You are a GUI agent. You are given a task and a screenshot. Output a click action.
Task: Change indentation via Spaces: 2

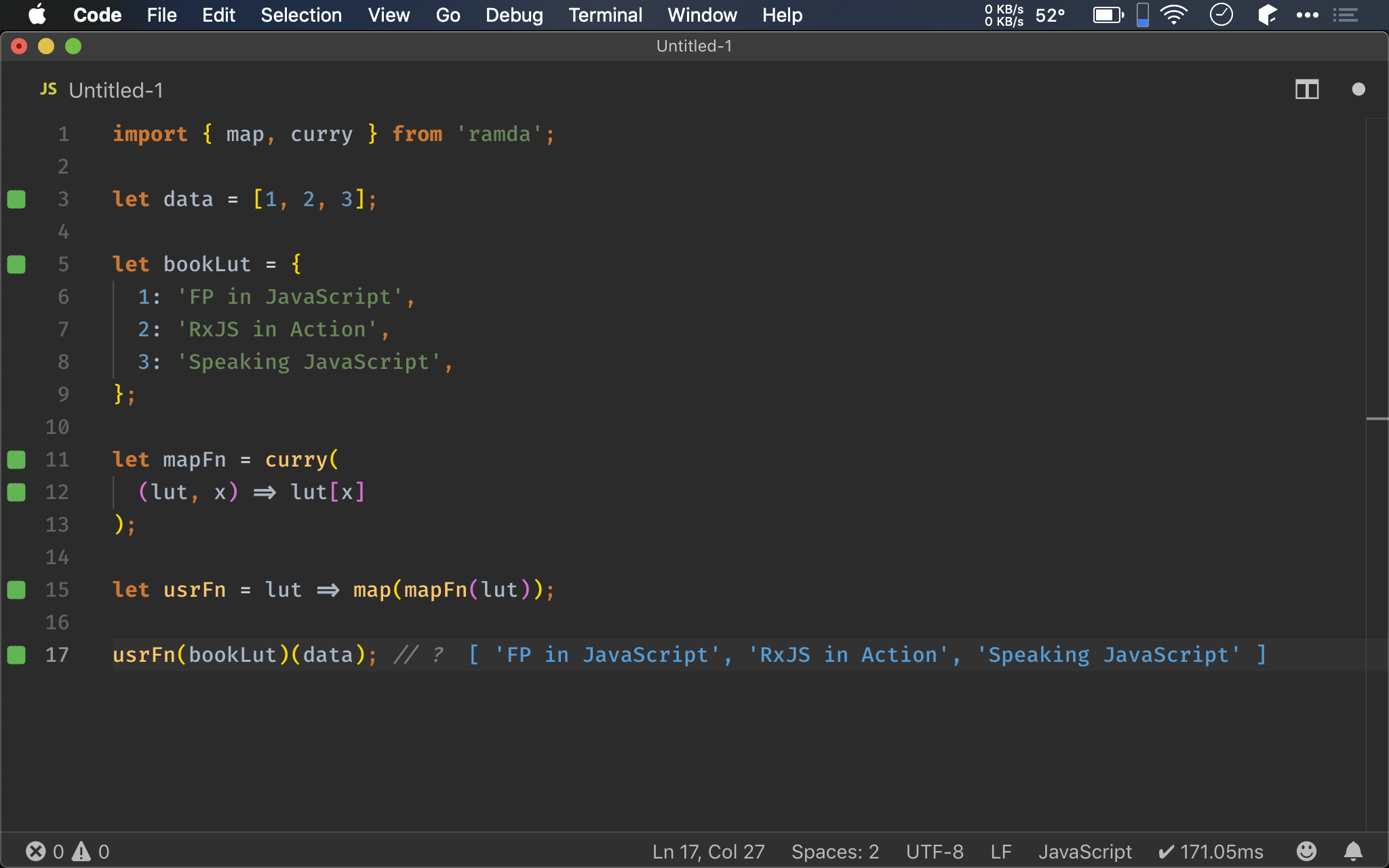835,851
